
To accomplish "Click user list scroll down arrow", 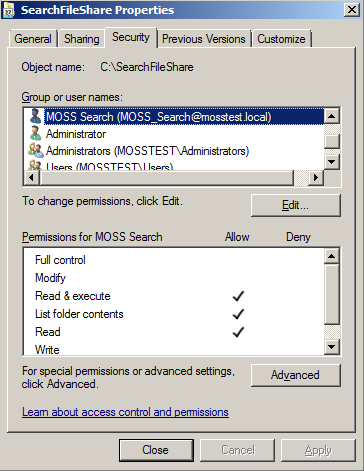I will tap(332, 162).
